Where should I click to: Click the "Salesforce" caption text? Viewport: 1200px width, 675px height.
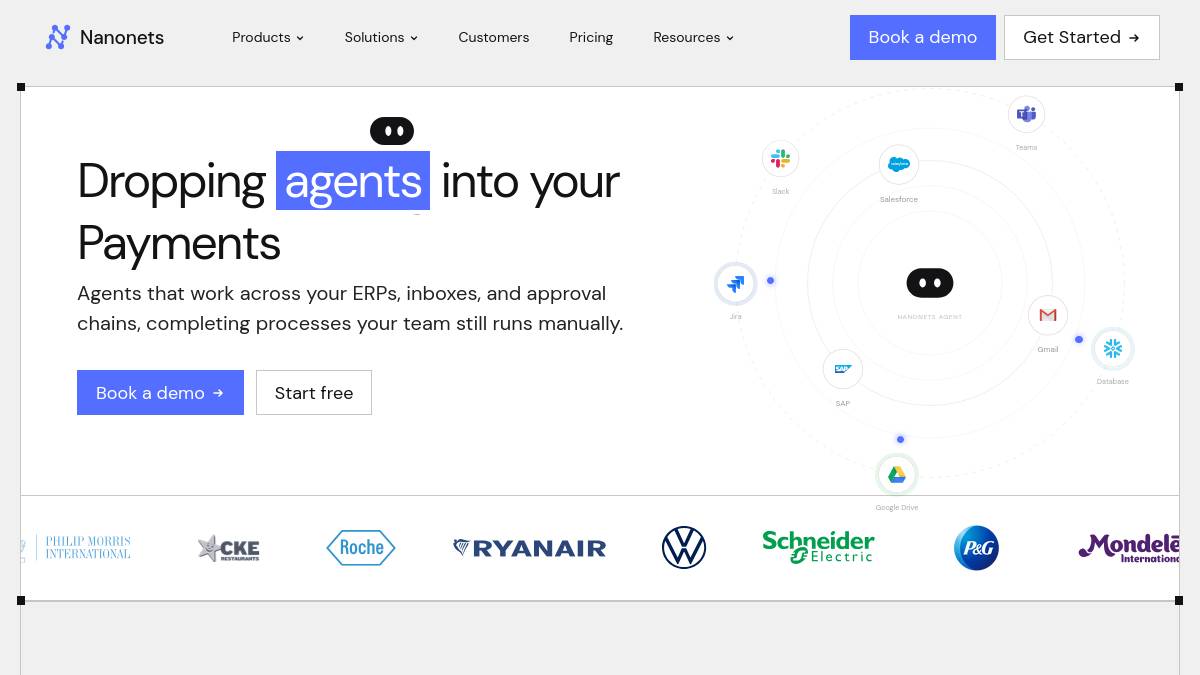tap(899, 199)
